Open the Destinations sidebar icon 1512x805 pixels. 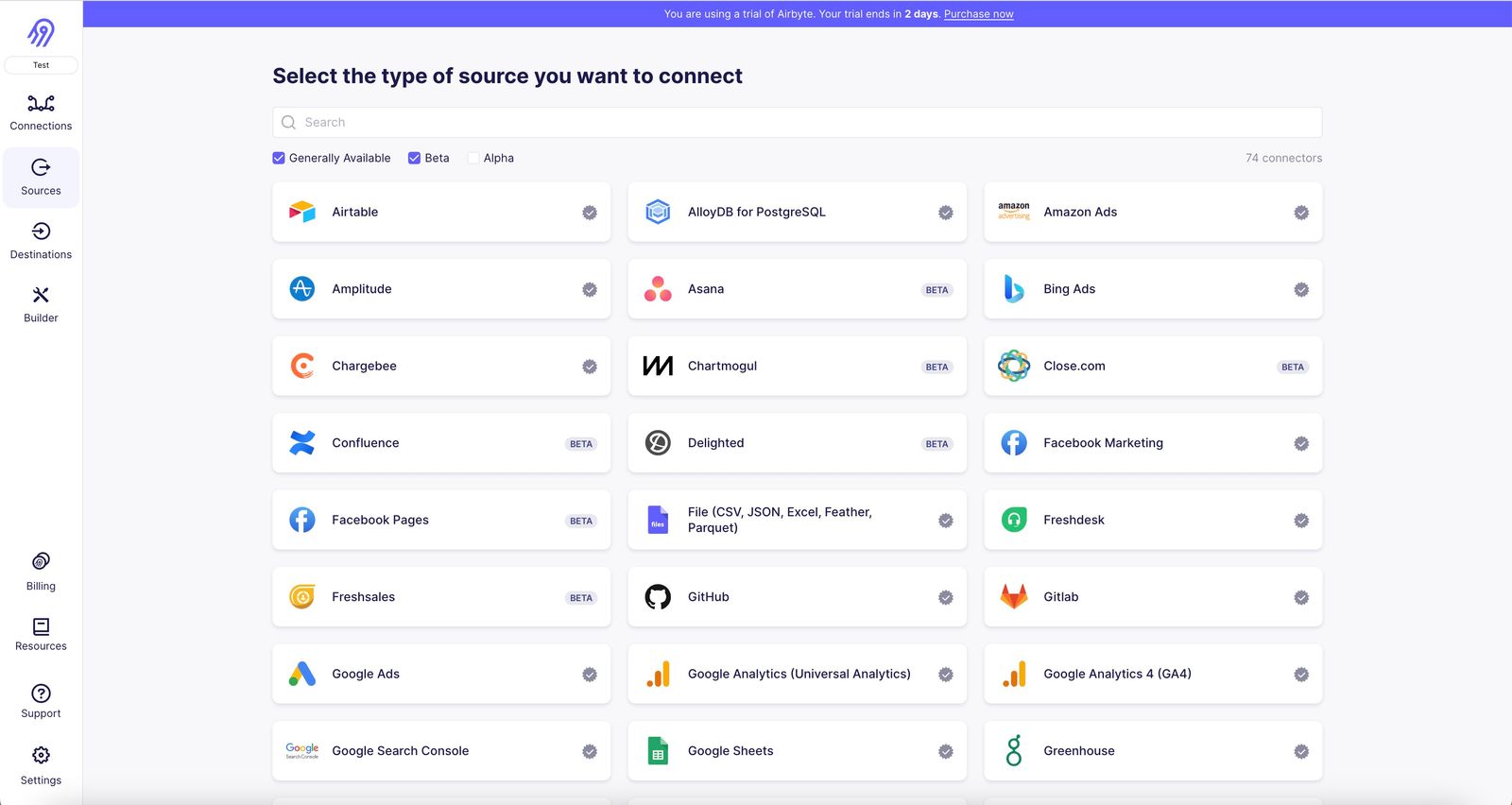point(41,231)
